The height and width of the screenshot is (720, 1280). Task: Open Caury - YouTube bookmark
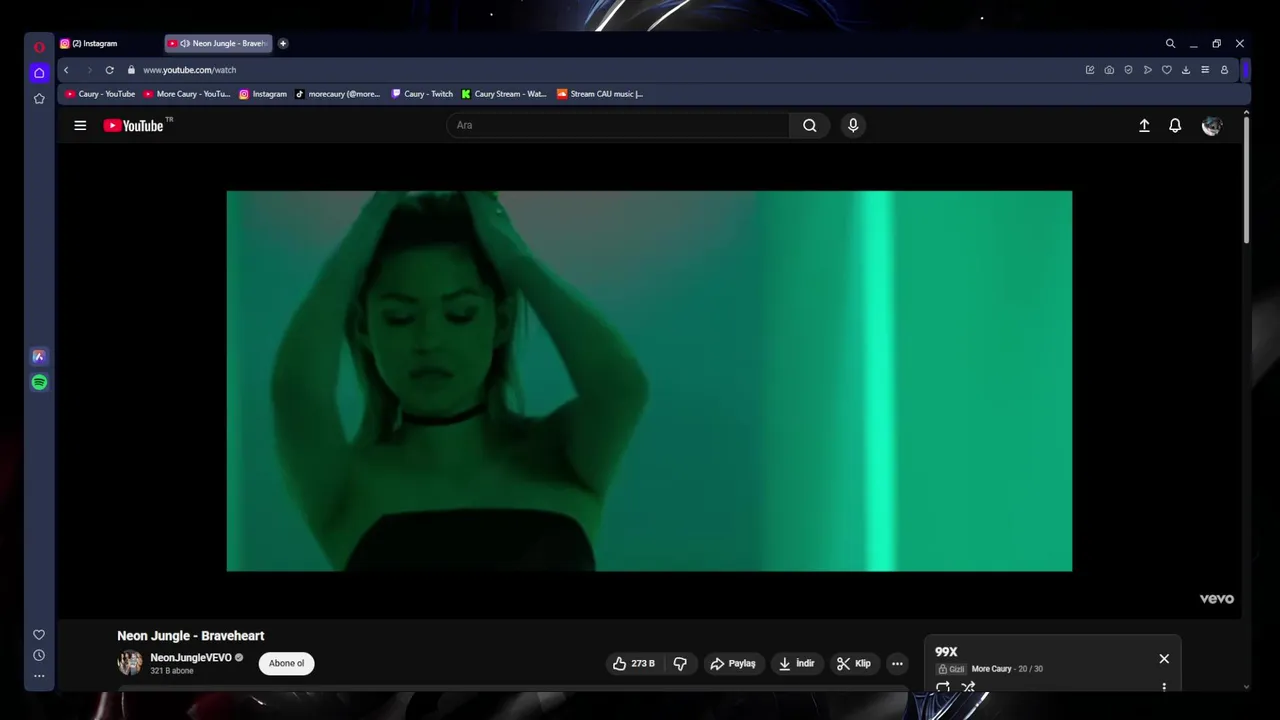(100, 94)
